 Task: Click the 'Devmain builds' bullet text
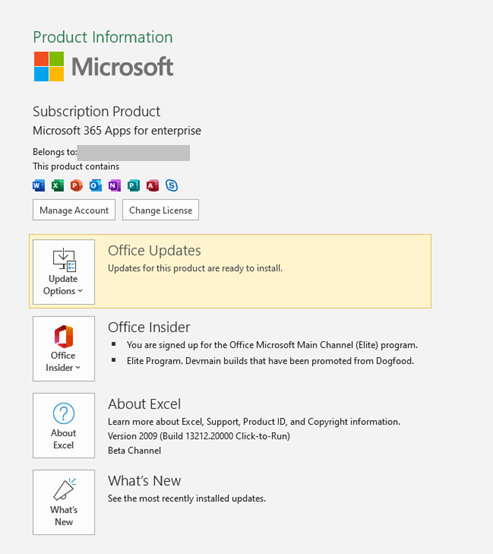(x=270, y=361)
